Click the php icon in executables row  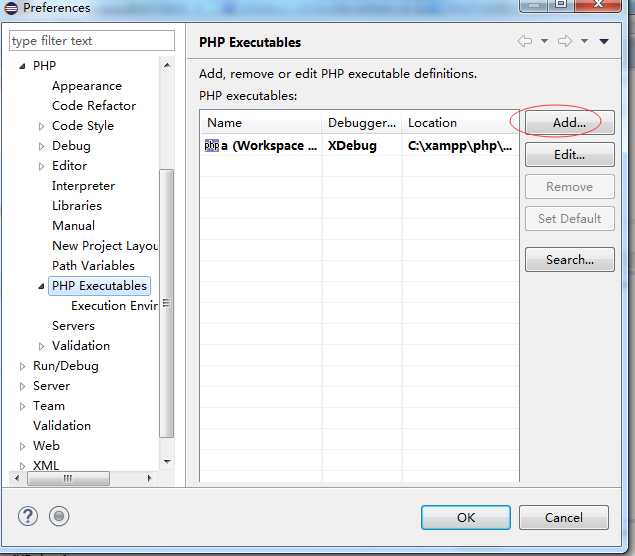[212, 145]
